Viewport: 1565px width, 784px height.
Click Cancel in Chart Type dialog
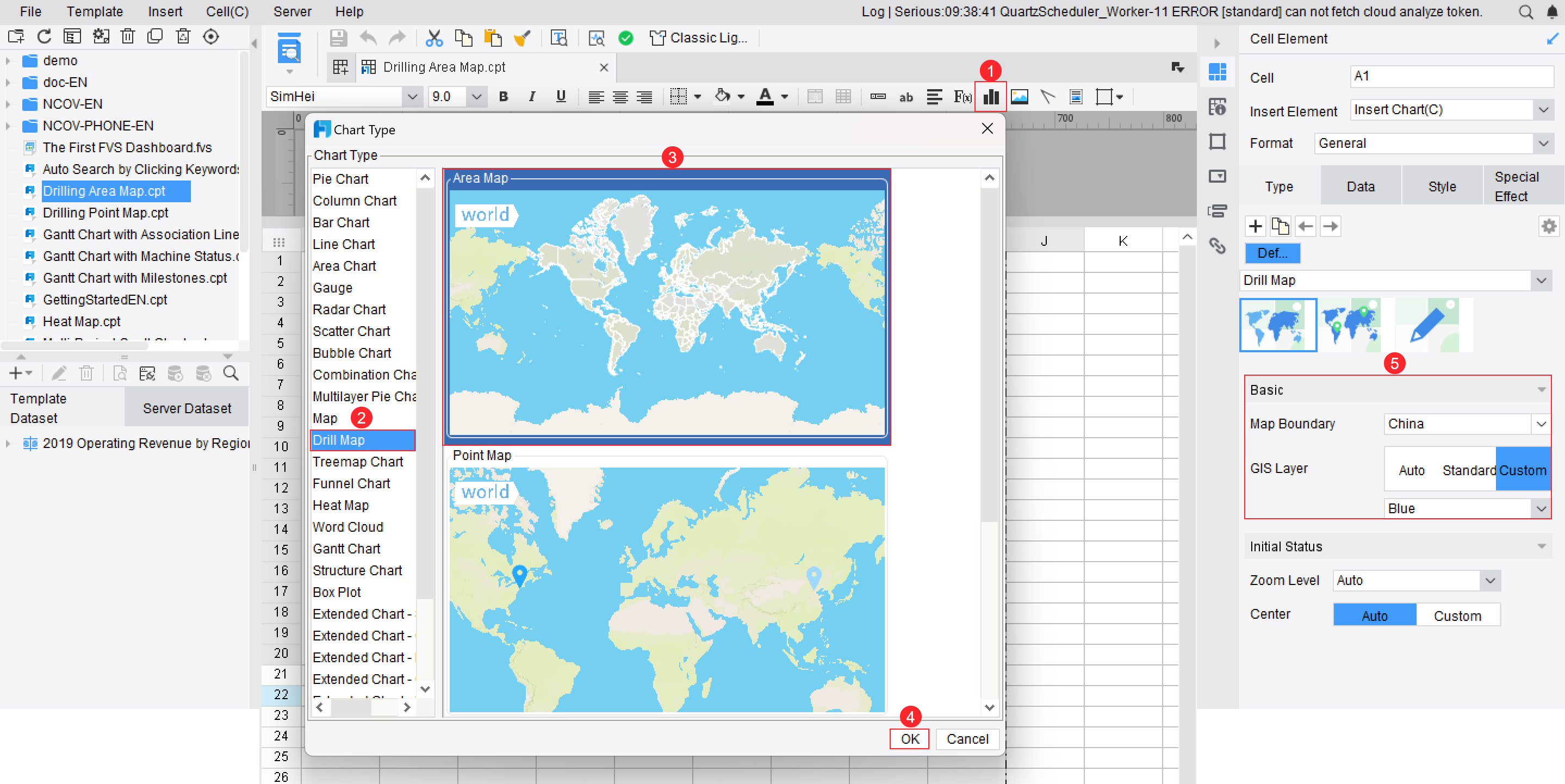coord(967,739)
